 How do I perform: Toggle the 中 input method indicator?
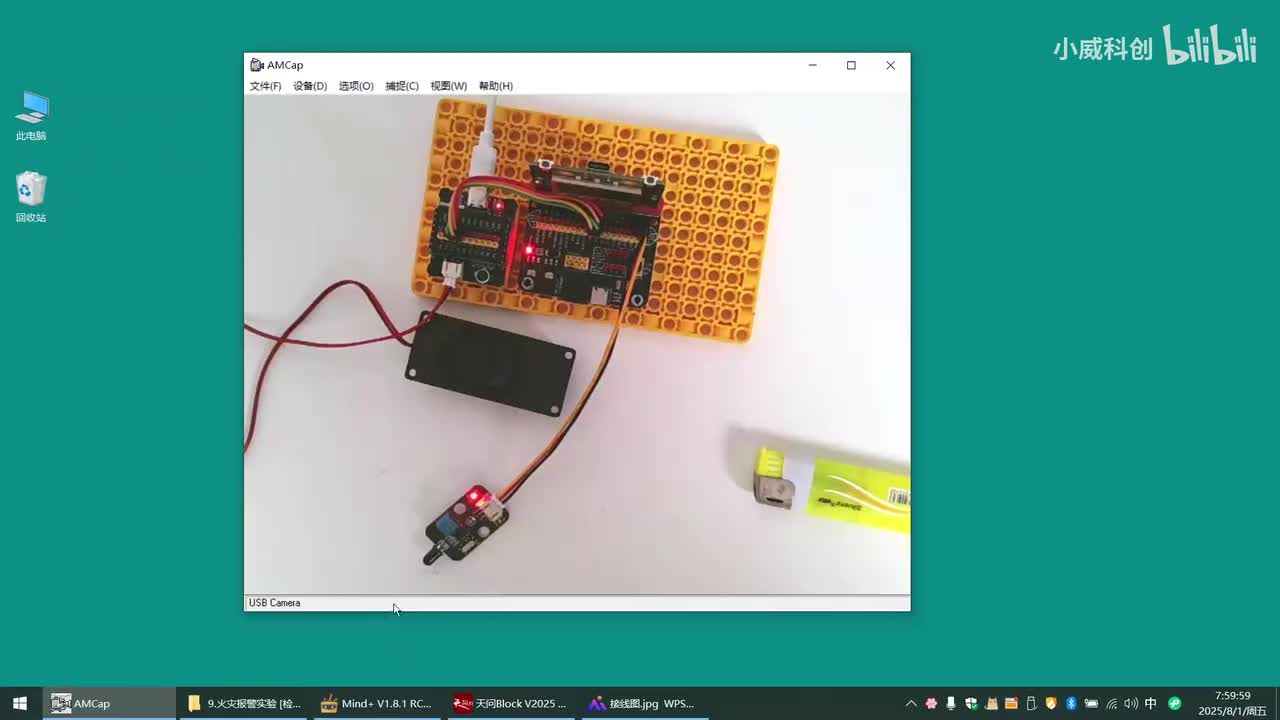[1151, 704]
